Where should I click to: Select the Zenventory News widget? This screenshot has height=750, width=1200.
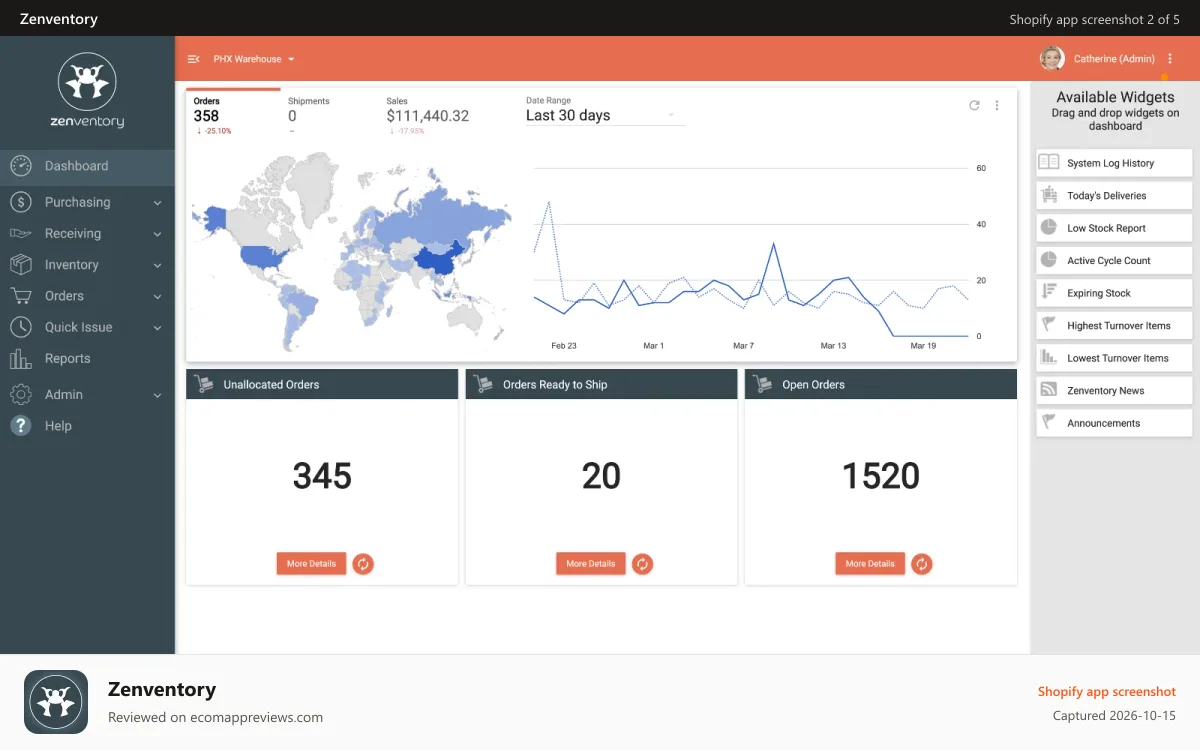pos(1114,390)
